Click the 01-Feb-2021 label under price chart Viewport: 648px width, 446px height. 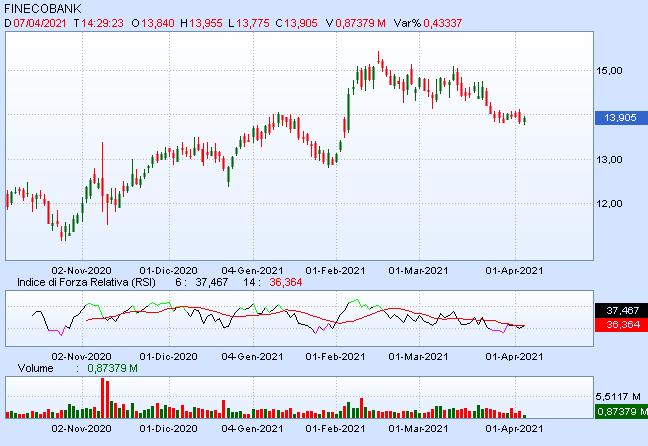336,271
